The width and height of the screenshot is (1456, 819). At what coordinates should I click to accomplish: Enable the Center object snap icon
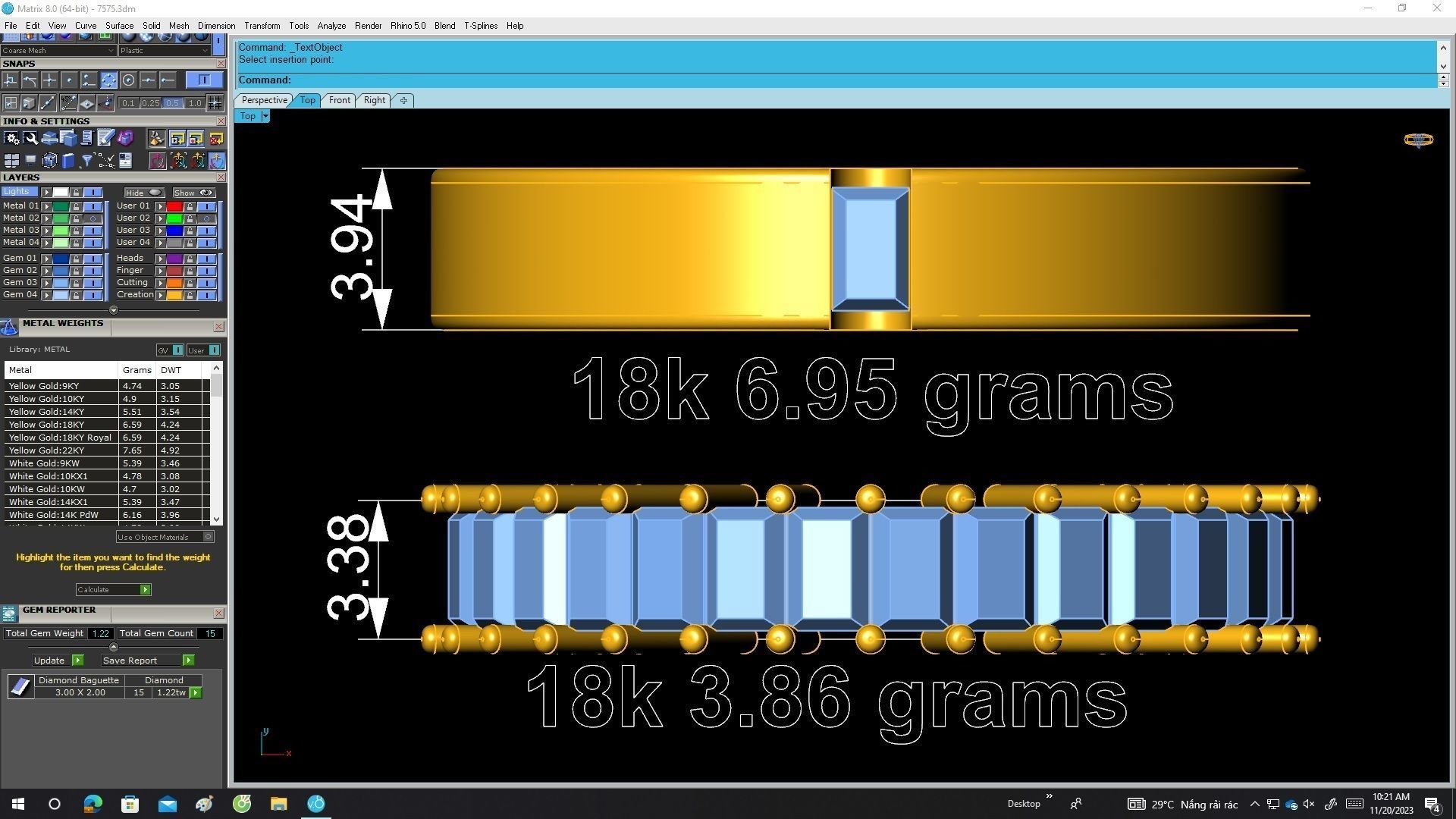tap(128, 80)
